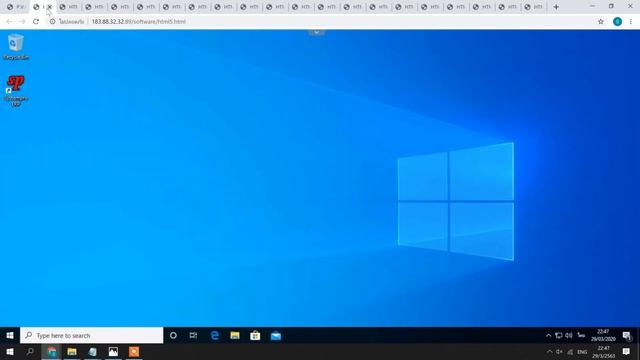Bookmark this page with the star icon

coord(601,22)
